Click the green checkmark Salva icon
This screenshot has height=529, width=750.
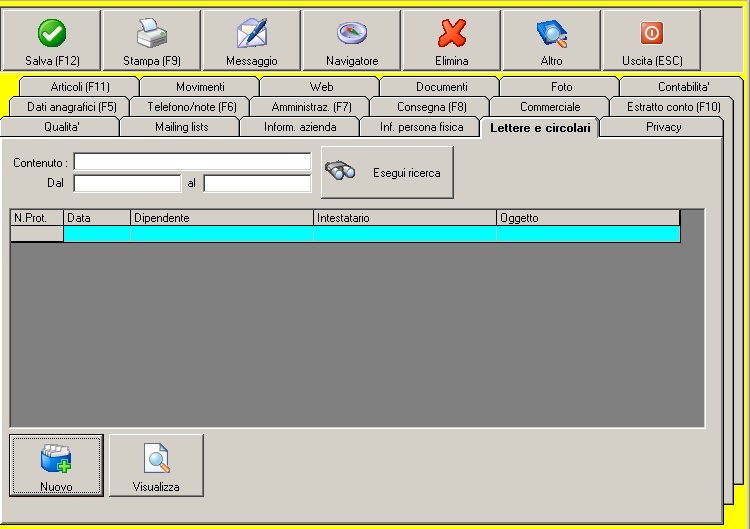(52, 33)
